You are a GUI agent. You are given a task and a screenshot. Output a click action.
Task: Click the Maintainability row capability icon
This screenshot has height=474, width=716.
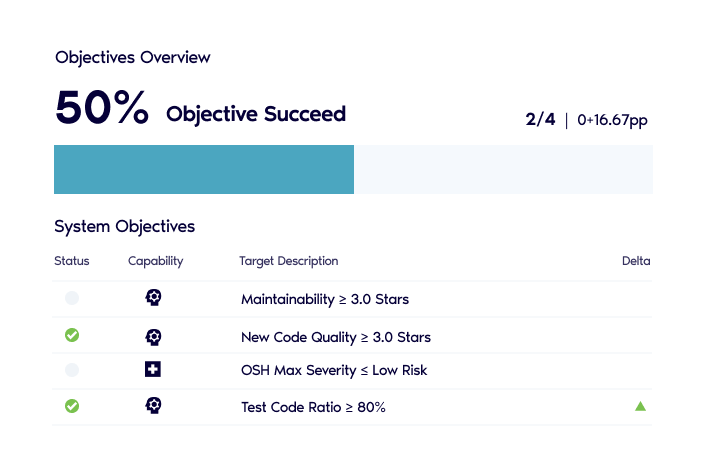(153, 297)
